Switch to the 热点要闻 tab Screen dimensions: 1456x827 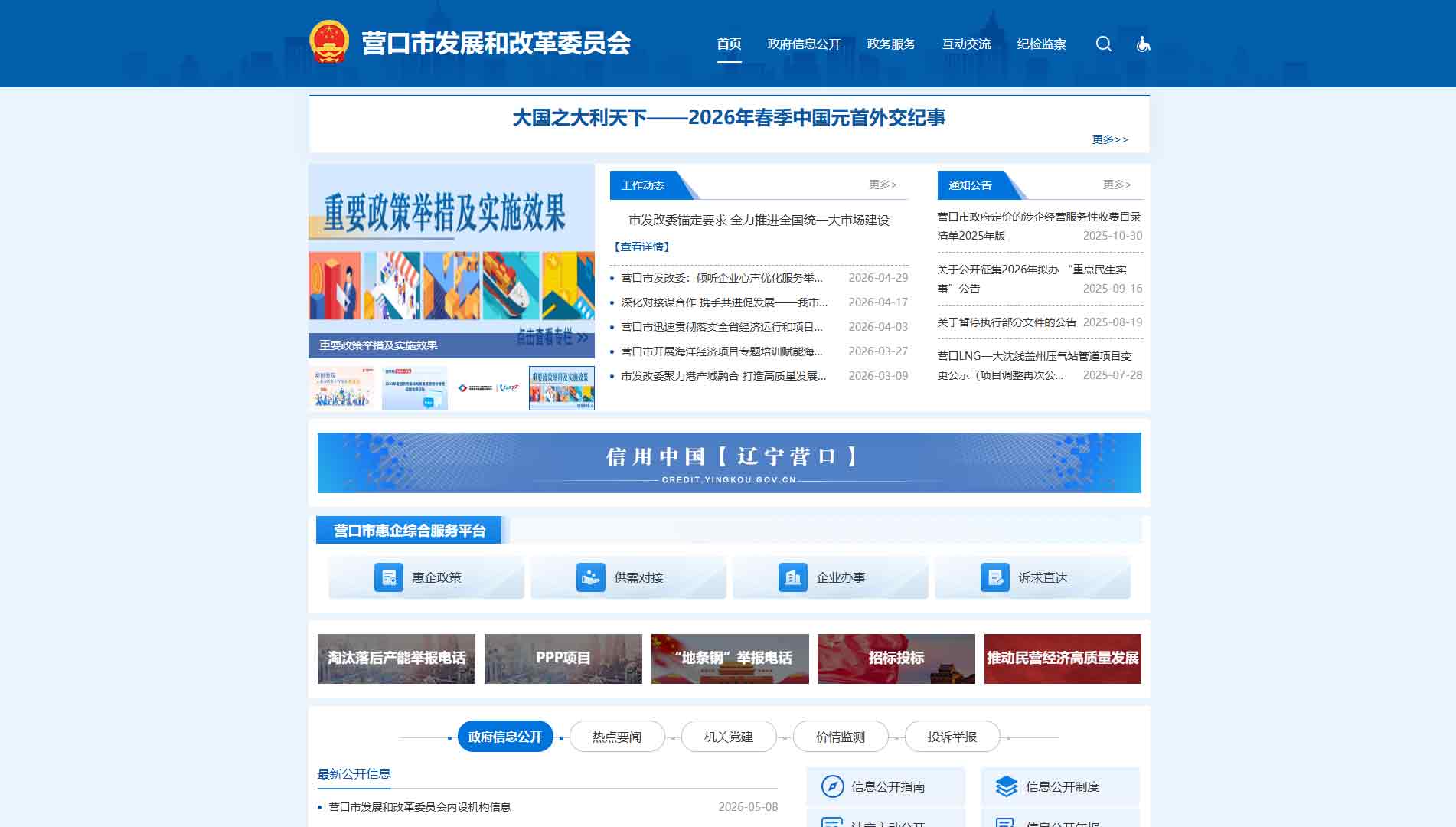[x=617, y=737]
